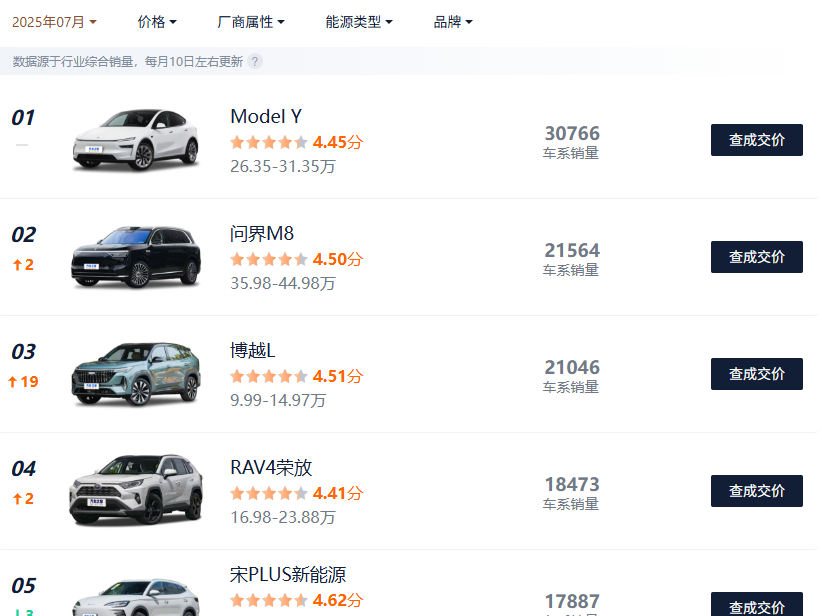
Task: Click the 宋PLUS新能源 title link
Action: tap(288, 575)
